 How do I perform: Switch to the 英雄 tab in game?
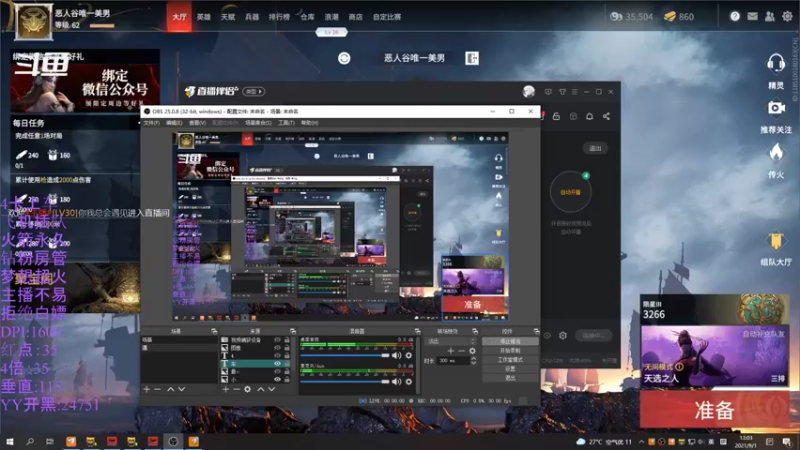pyautogui.click(x=204, y=17)
